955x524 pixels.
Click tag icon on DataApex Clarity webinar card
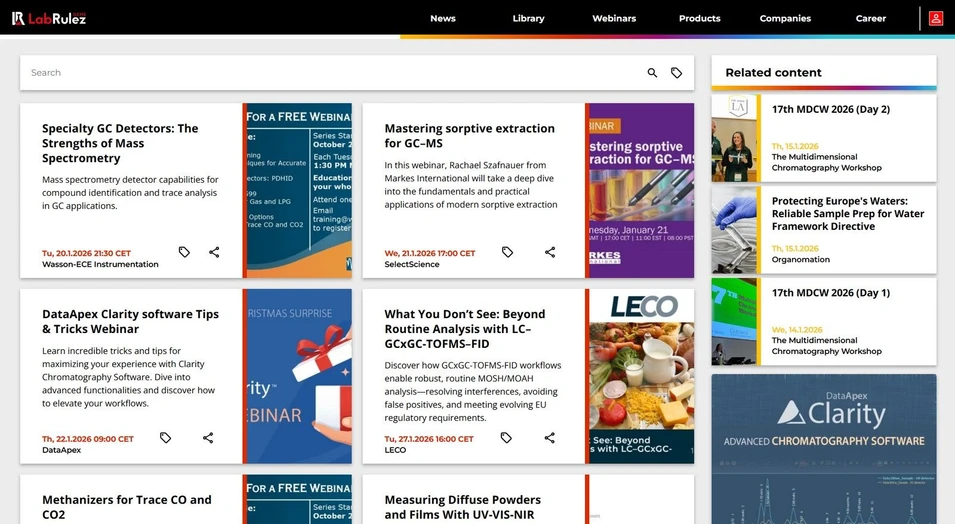[x=166, y=438]
